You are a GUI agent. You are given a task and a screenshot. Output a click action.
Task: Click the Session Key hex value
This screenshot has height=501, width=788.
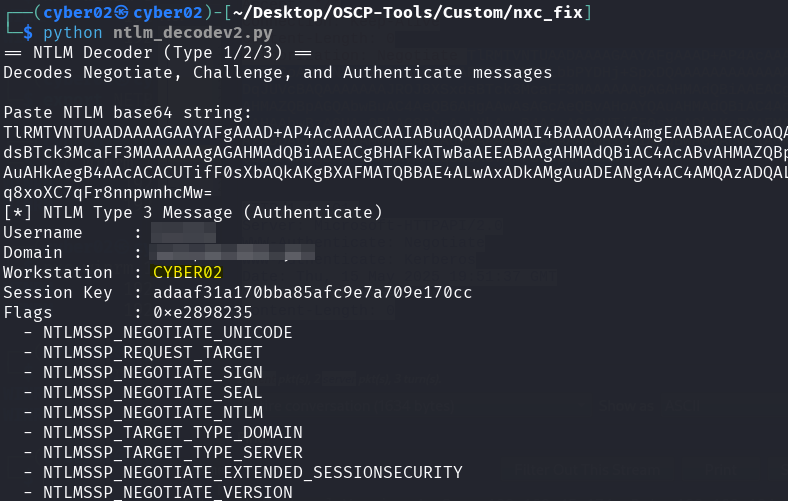pyautogui.click(x=312, y=292)
